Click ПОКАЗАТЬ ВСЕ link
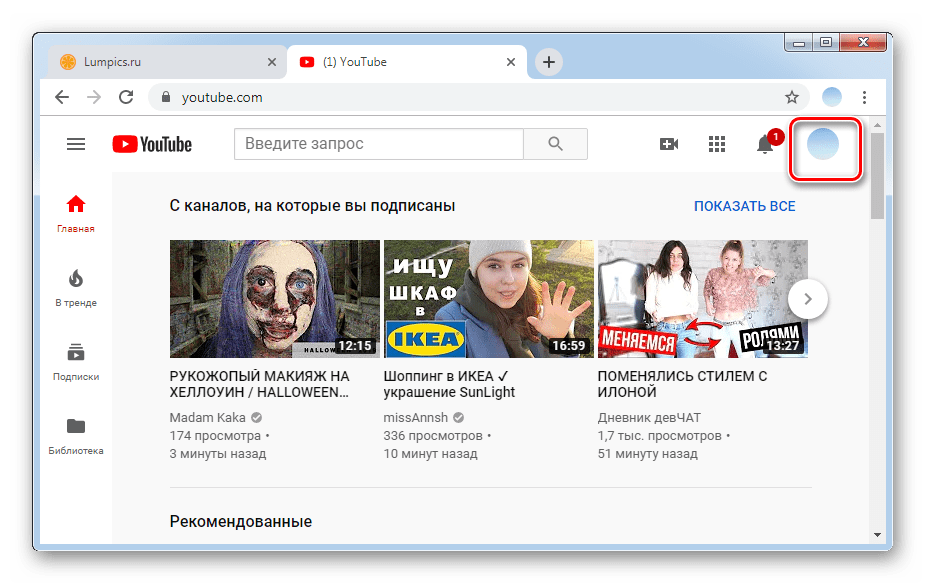 745,206
